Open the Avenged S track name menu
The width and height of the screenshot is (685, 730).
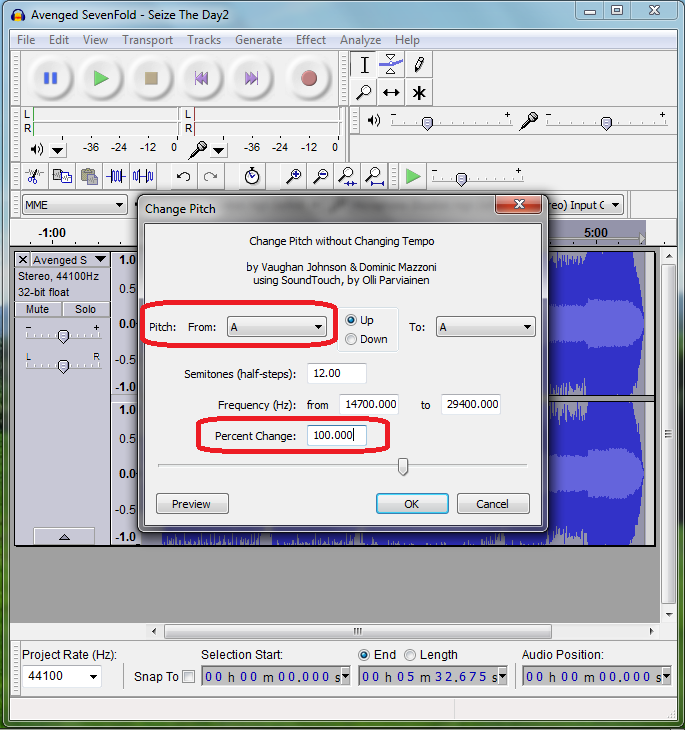(x=70, y=260)
